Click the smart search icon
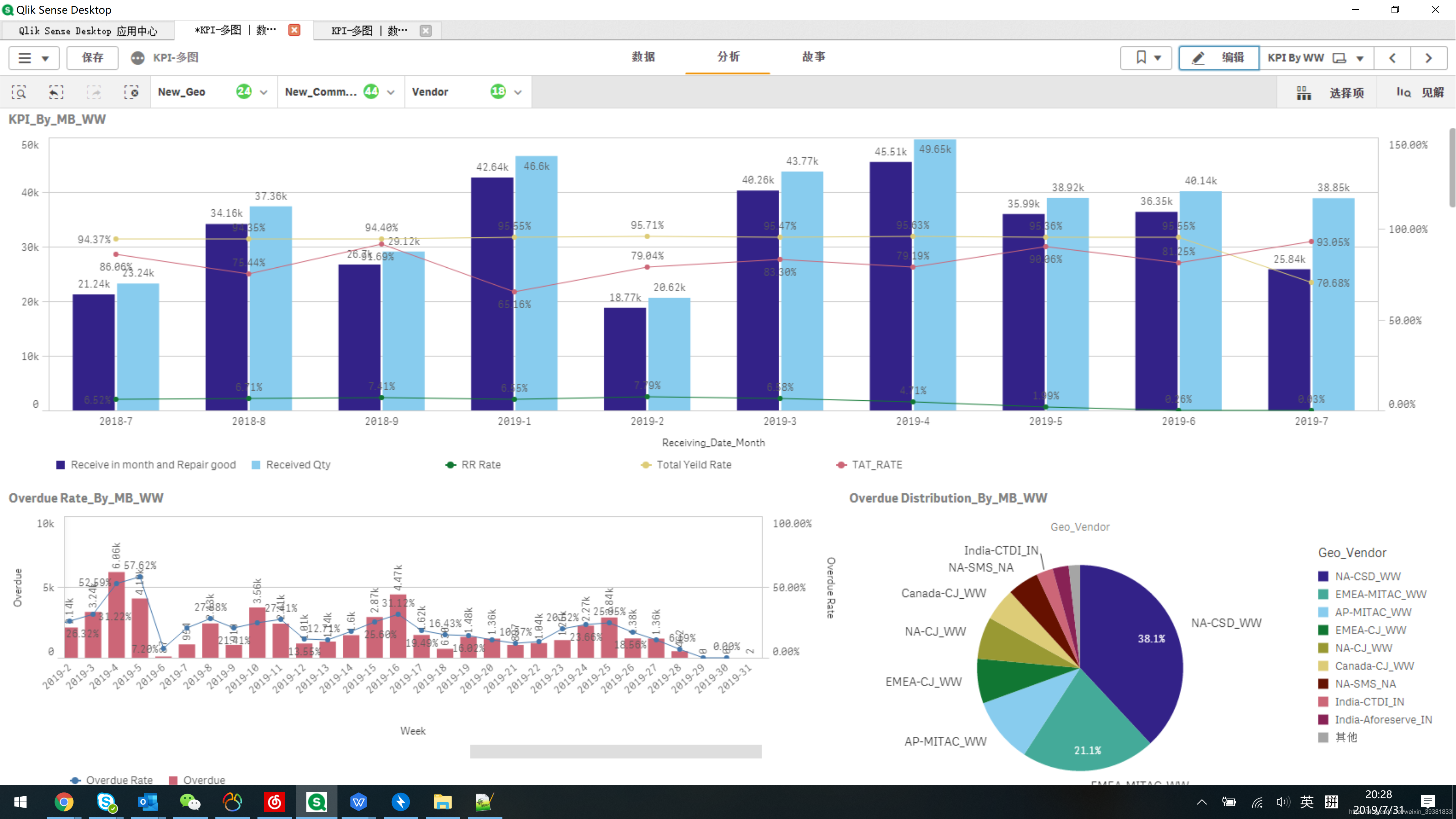The image size is (1456, 819). coord(19,92)
